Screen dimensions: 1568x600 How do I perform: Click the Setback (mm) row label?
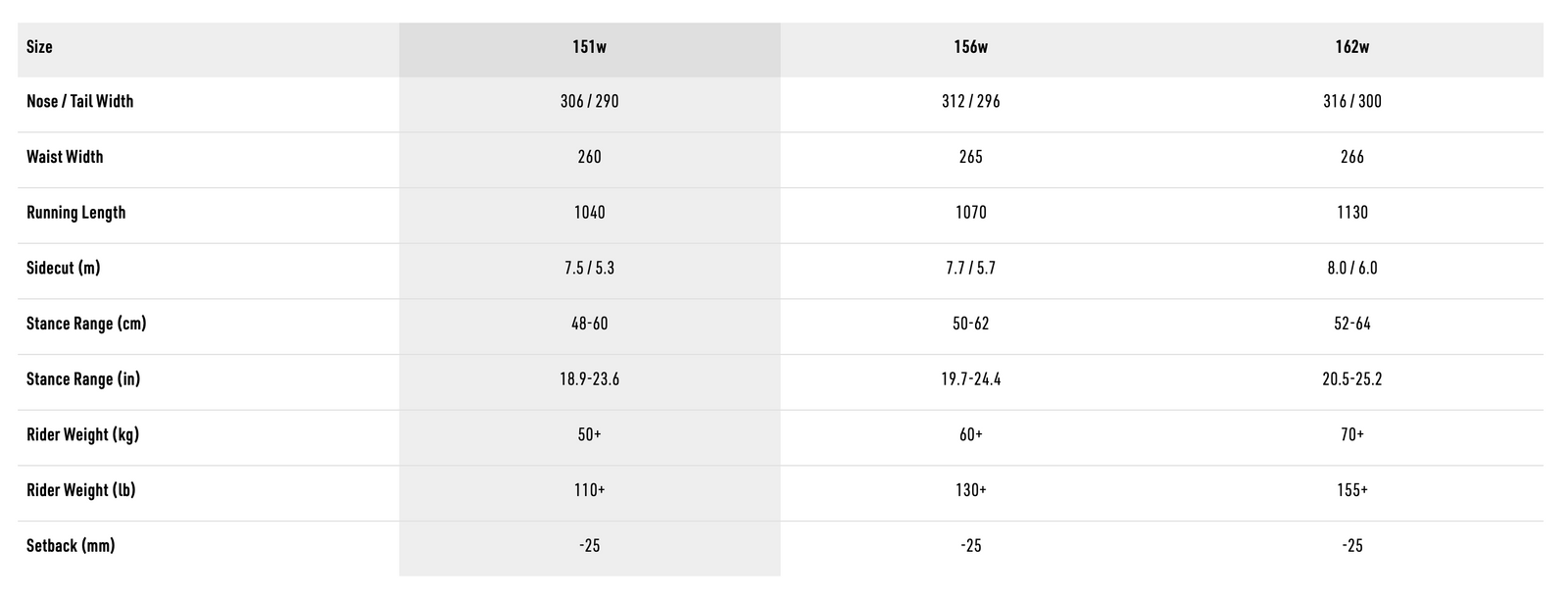pyautogui.click(x=71, y=546)
